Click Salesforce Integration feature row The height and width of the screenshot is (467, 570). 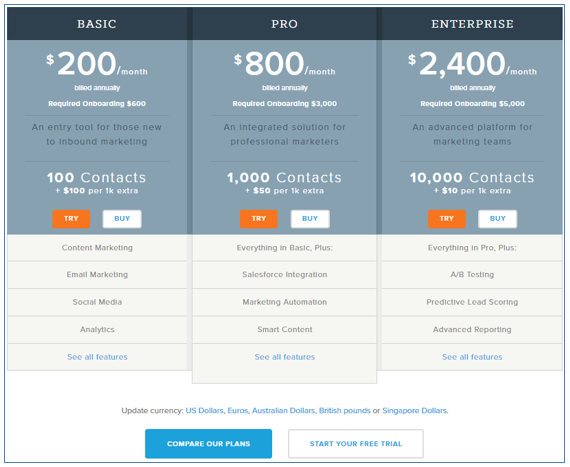tap(285, 275)
